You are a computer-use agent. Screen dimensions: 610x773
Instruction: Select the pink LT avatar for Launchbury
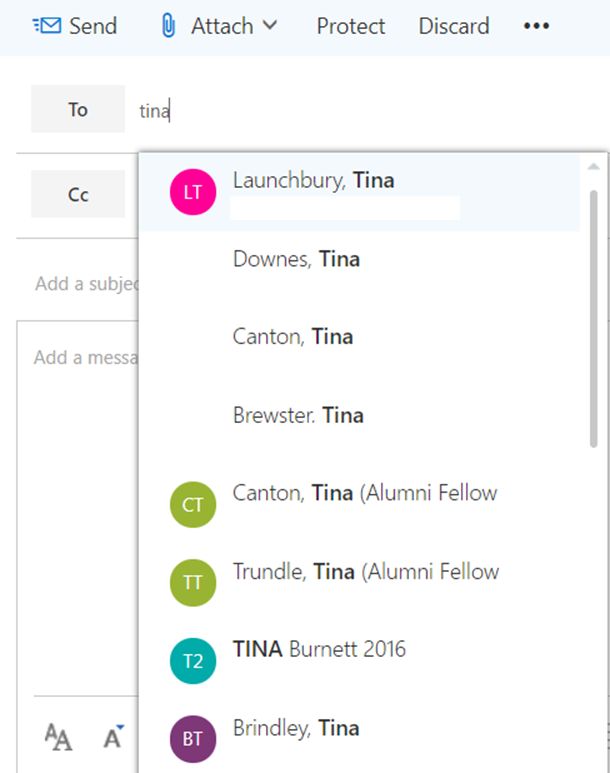pyautogui.click(x=193, y=192)
